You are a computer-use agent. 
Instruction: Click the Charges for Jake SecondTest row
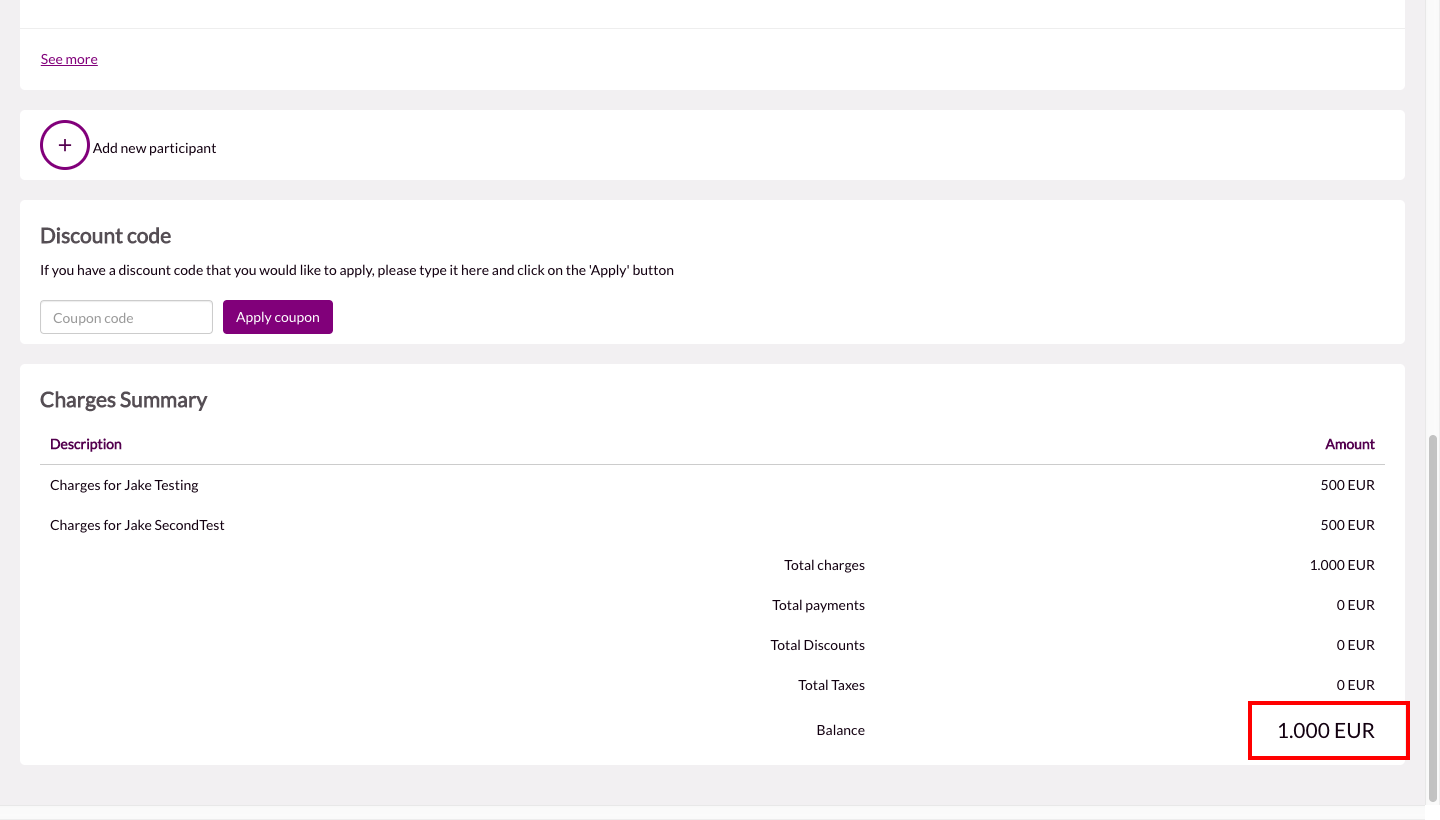(x=137, y=525)
